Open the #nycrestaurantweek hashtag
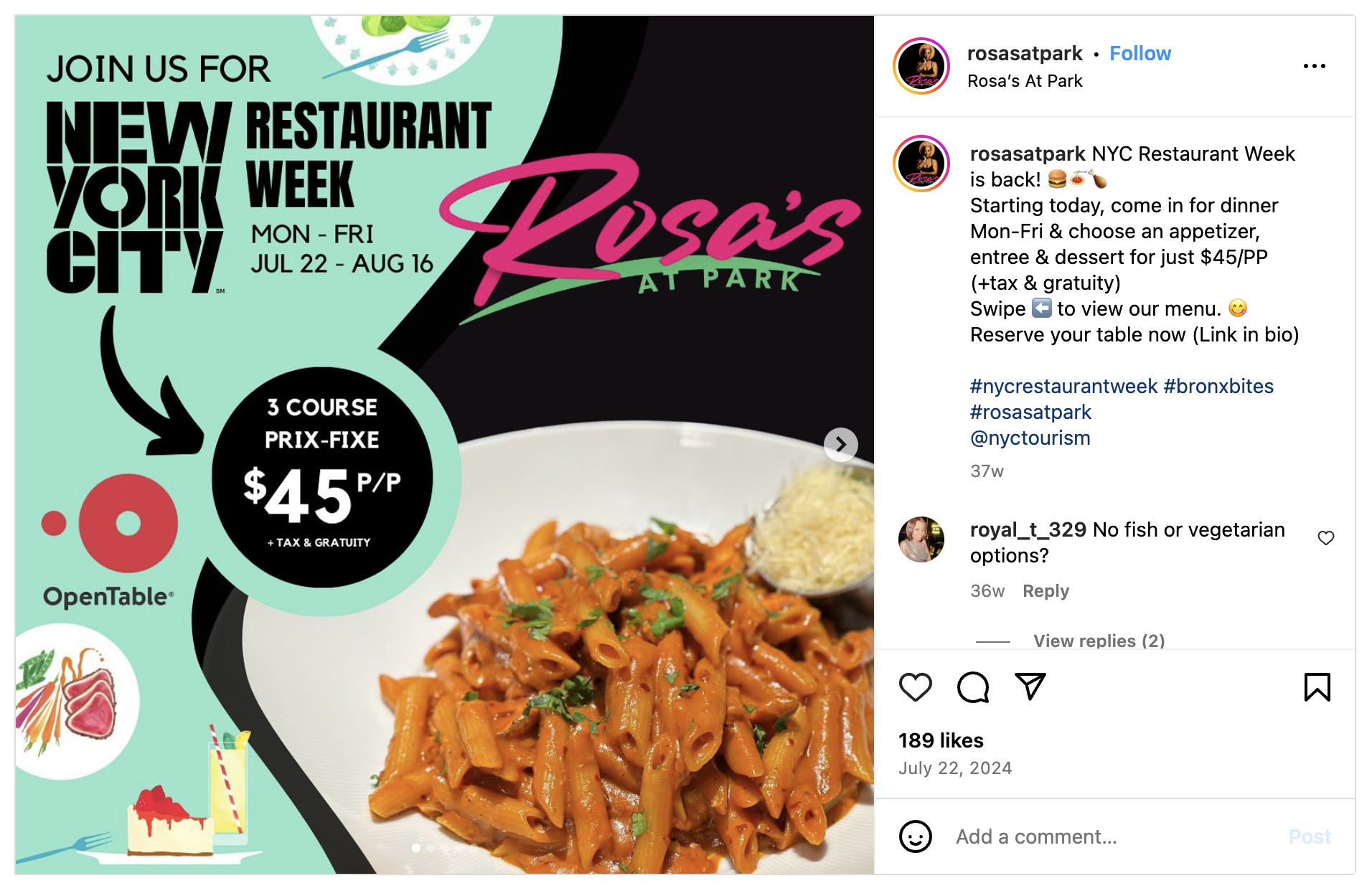This screenshot has width=1372, height=891. click(1063, 386)
